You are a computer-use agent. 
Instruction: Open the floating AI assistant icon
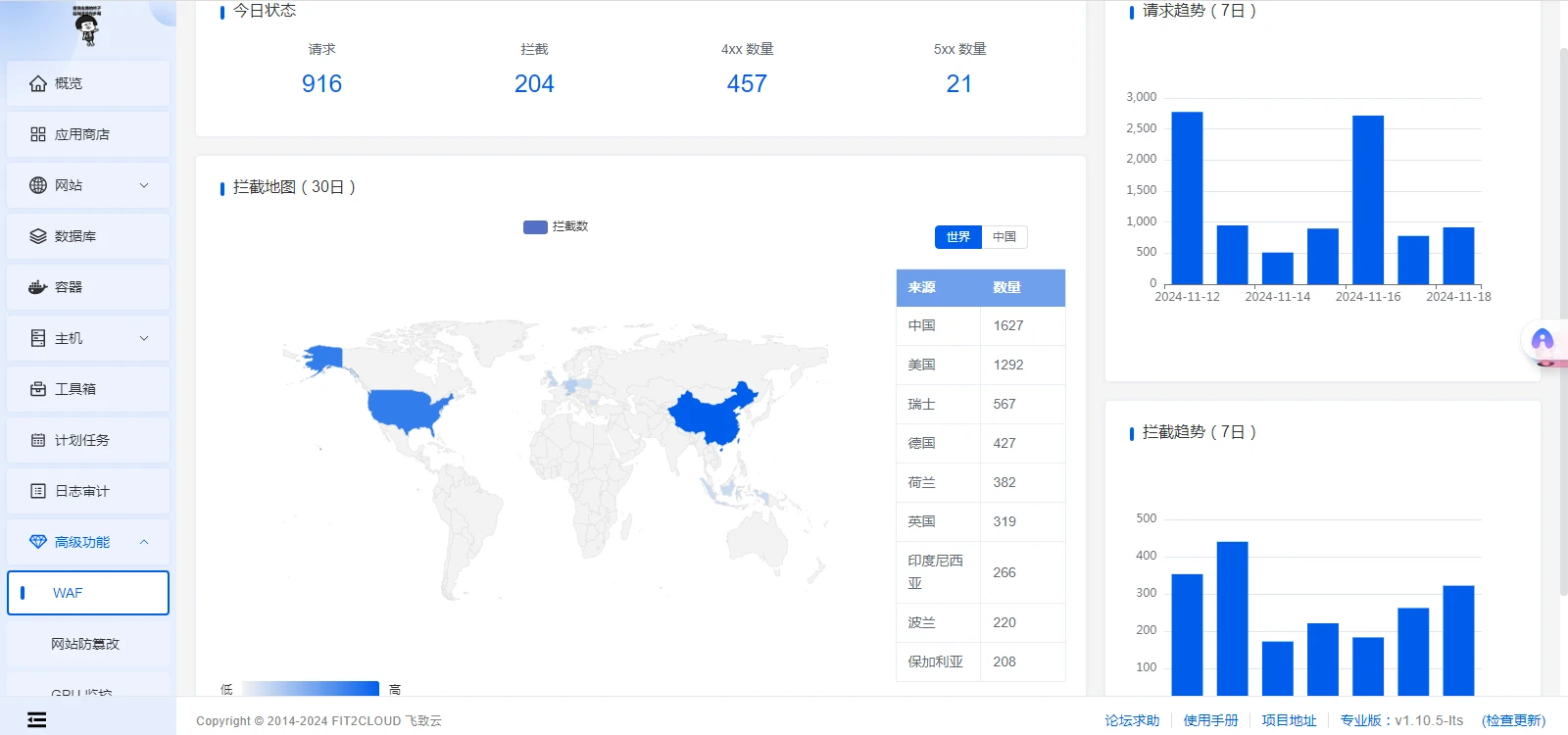(x=1543, y=340)
